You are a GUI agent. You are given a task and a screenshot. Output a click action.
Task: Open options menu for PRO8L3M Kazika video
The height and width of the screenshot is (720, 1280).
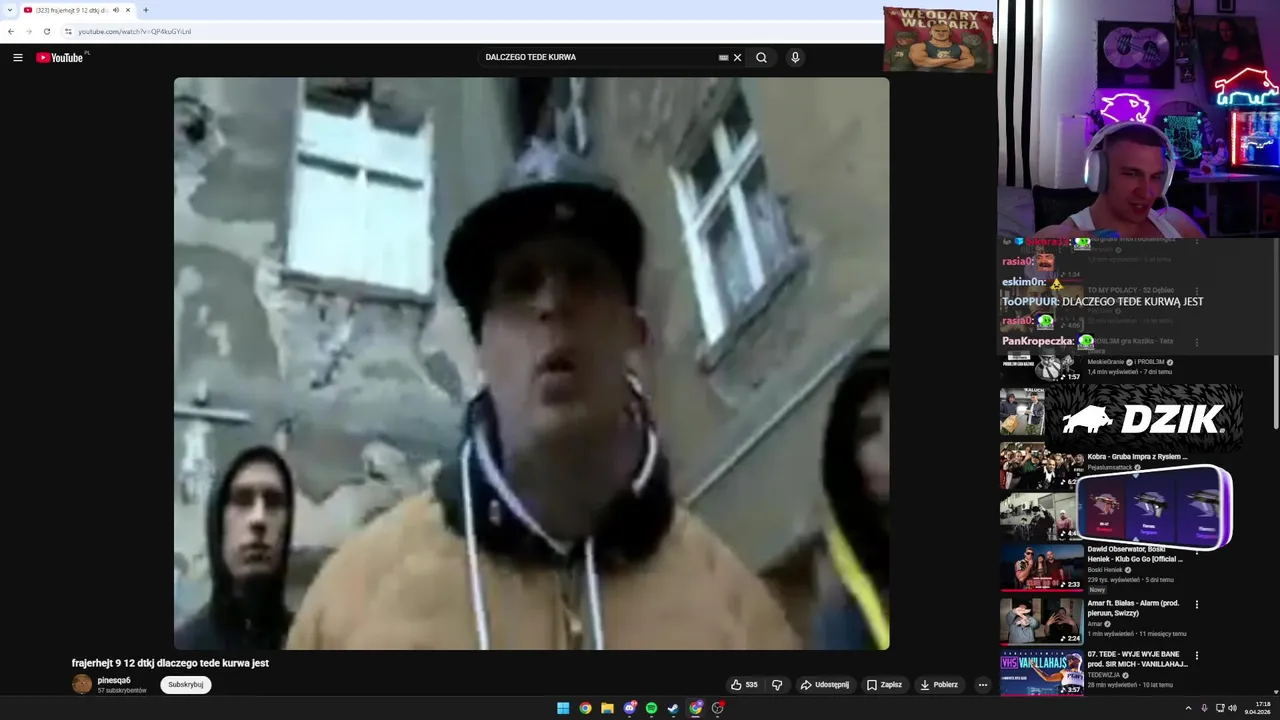point(1196,342)
